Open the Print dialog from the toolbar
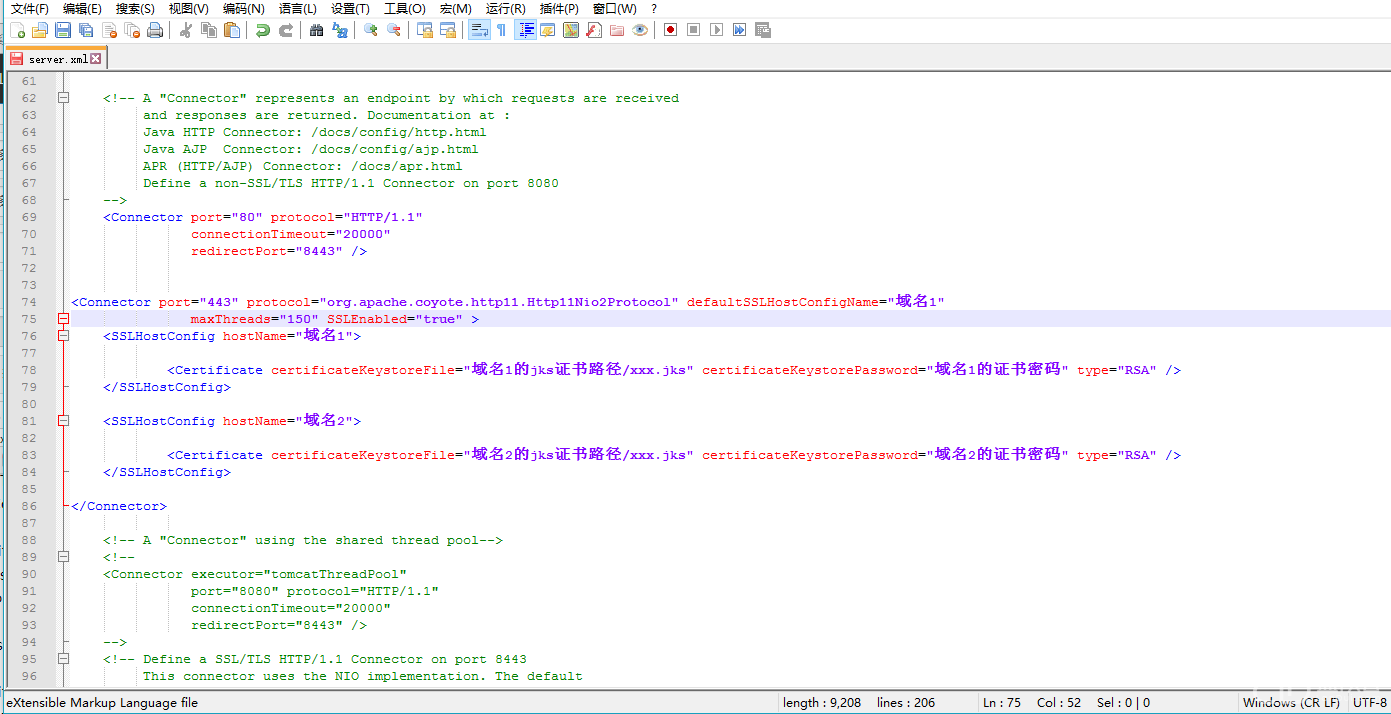Screen dimensions: 1391x714 pos(155,30)
